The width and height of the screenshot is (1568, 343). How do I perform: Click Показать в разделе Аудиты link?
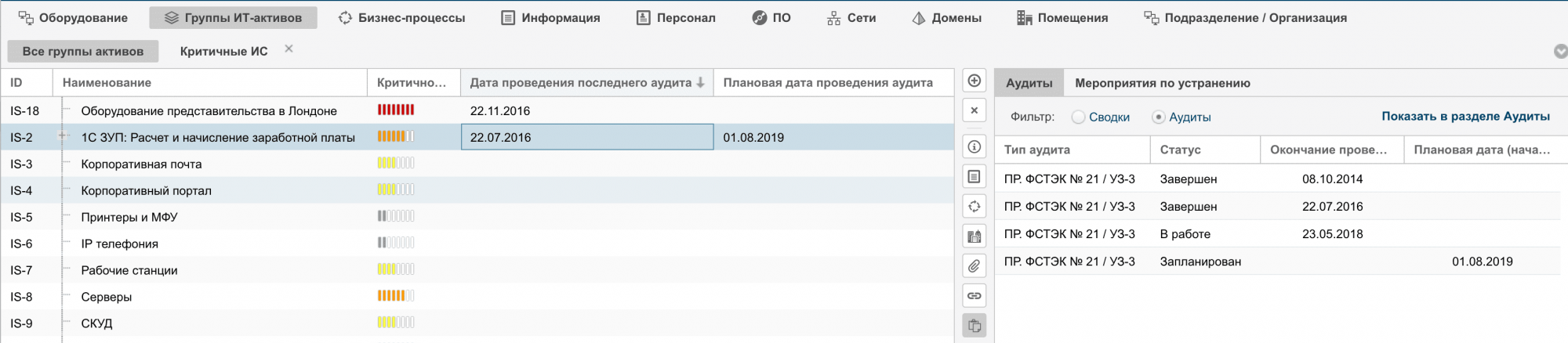click(x=1465, y=116)
